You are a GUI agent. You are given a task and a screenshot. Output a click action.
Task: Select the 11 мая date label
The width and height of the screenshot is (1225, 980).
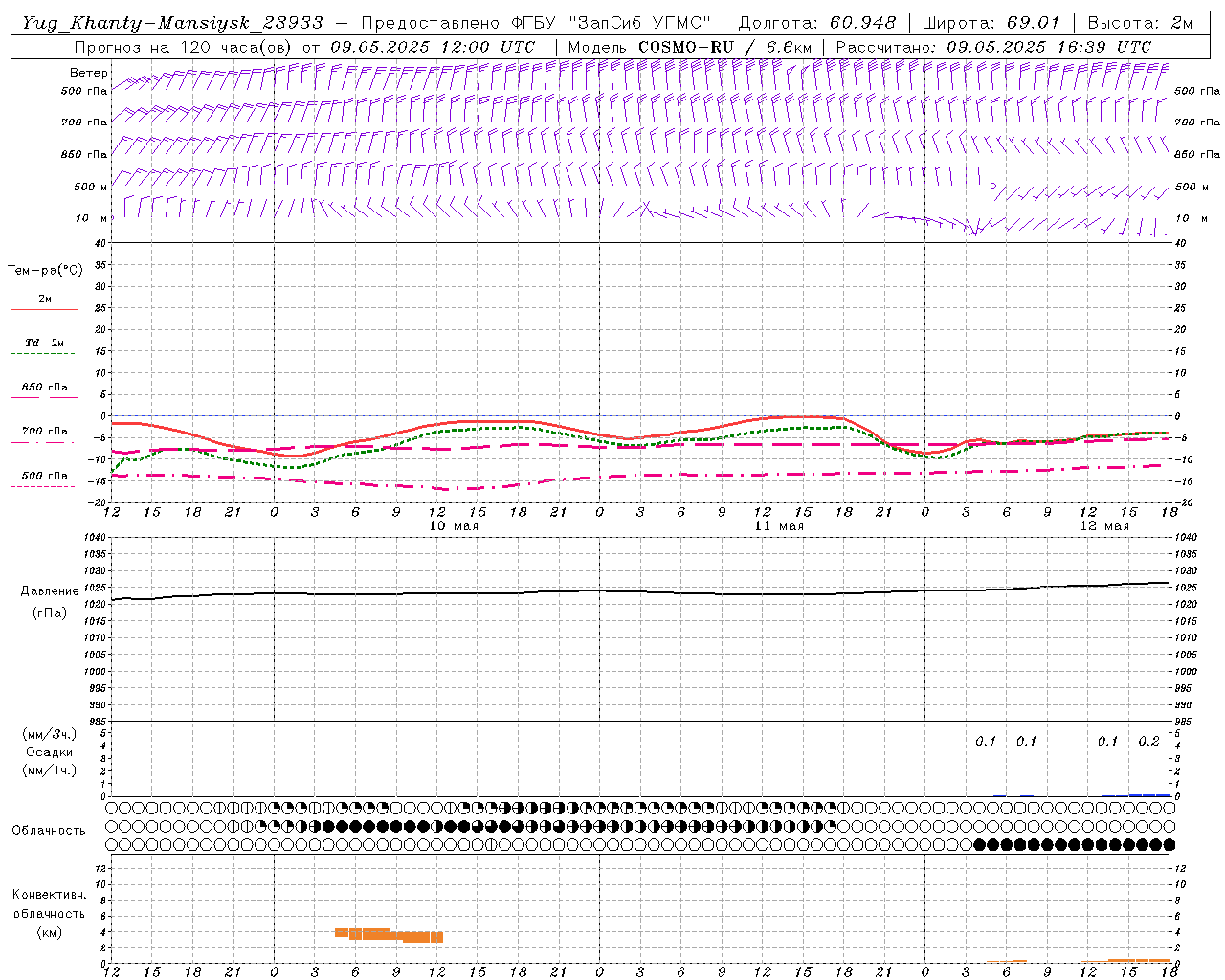pyautogui.click(x=779, y=526)
